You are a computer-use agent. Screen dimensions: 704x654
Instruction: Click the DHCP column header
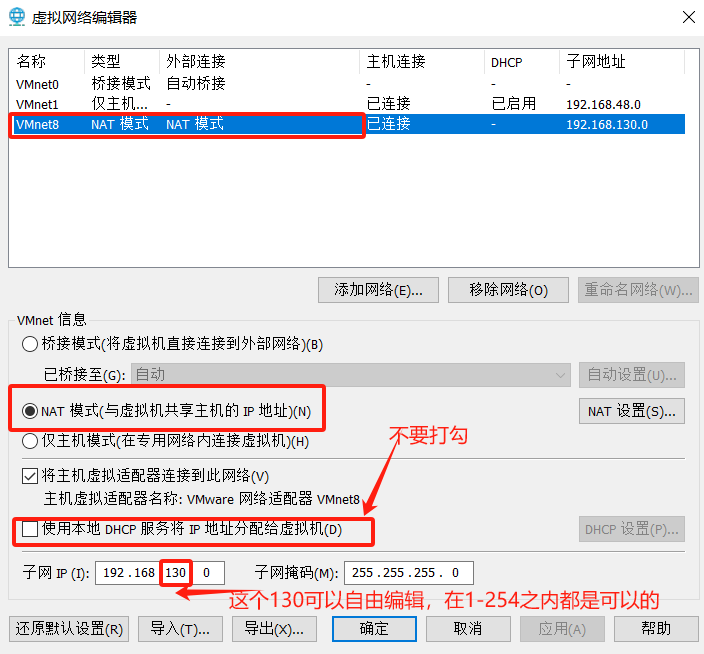point(522,61)
